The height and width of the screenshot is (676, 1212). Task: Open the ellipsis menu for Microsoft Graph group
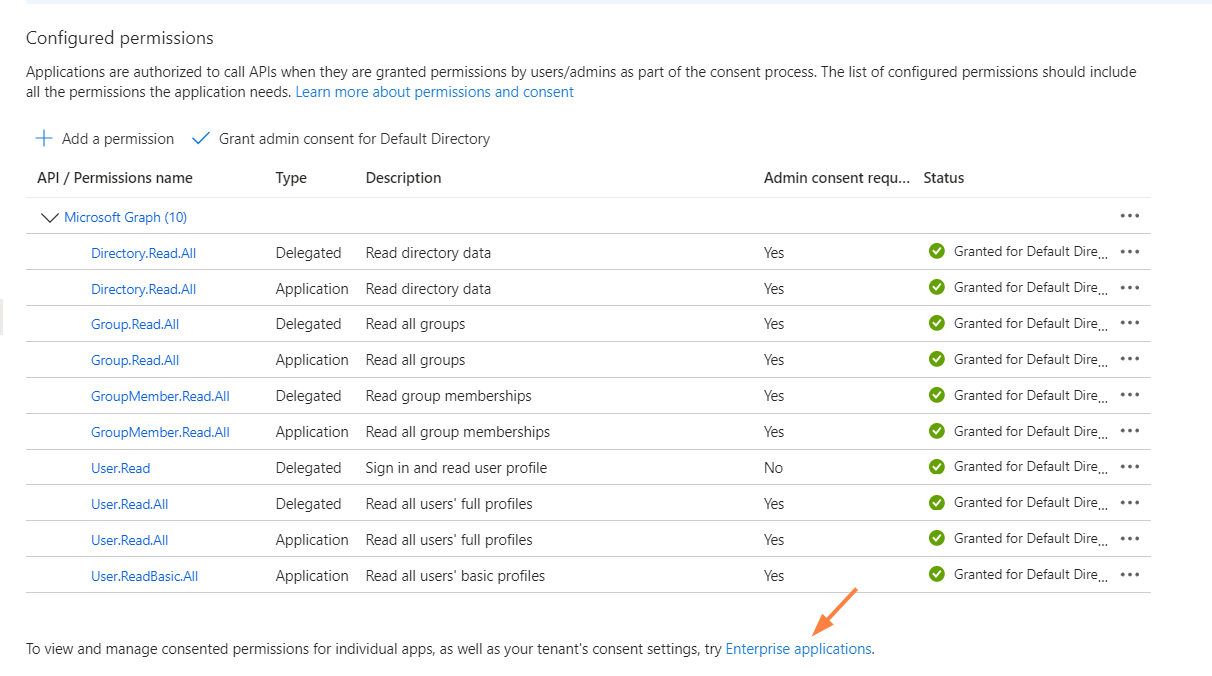(1130, 216)
